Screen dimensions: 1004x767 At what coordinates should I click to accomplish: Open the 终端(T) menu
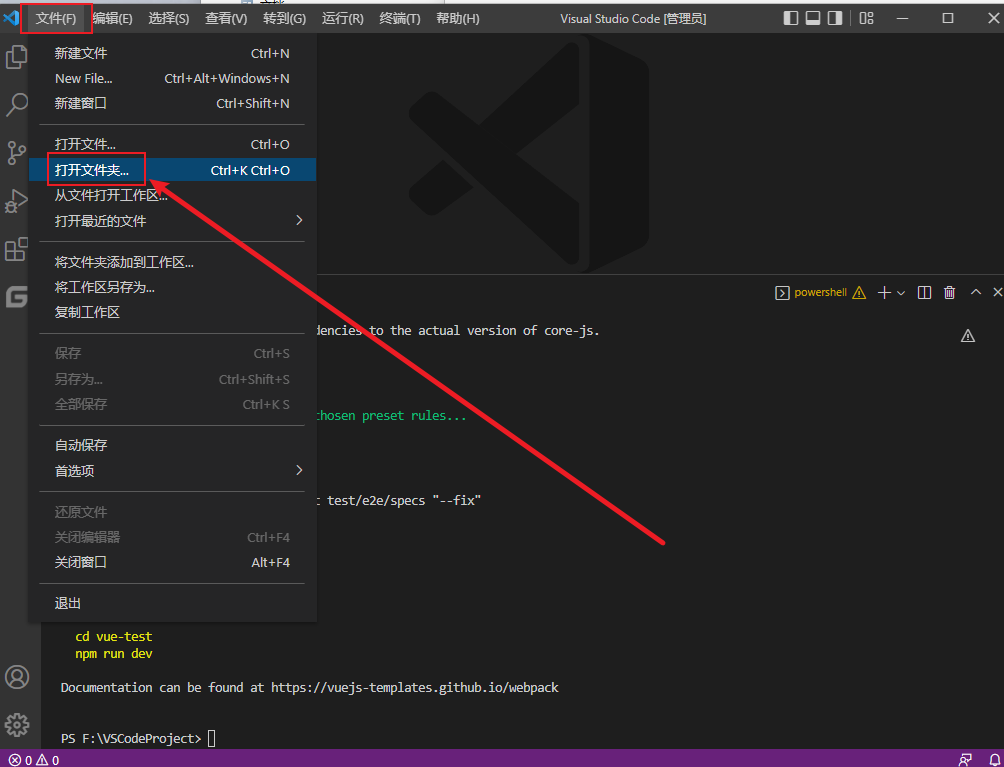click(x=400, y=19)
